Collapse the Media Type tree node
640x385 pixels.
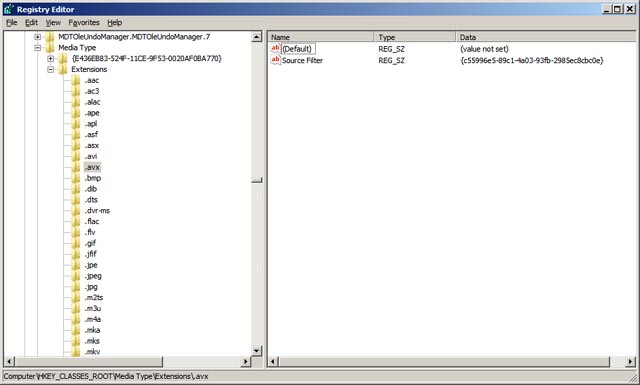click(x=38, y=48)
